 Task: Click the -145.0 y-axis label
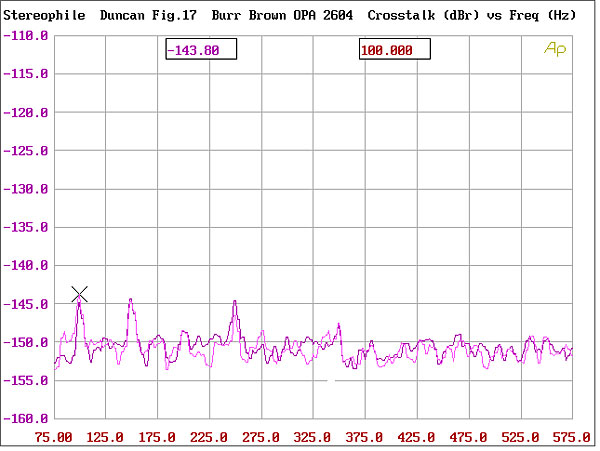click(x=26, y=304)
